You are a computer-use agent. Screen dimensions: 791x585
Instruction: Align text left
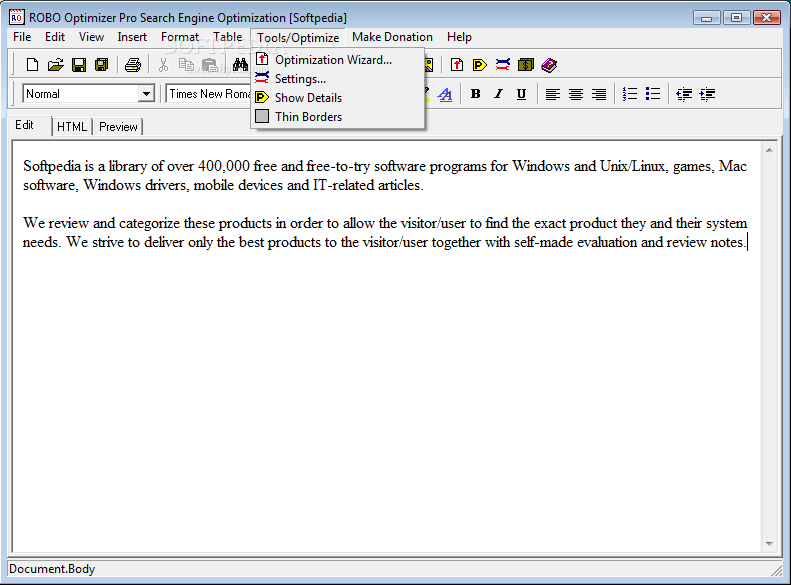point(553,94)
